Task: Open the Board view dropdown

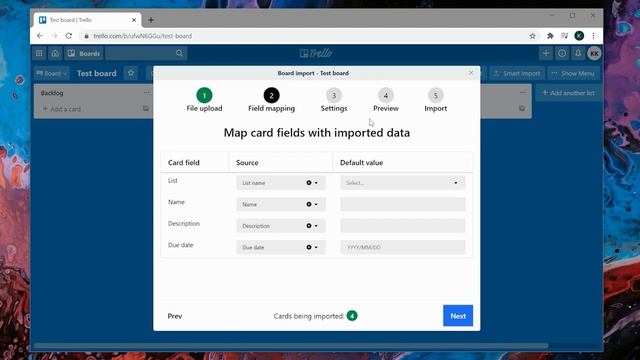Action: (x=51, y=73)
